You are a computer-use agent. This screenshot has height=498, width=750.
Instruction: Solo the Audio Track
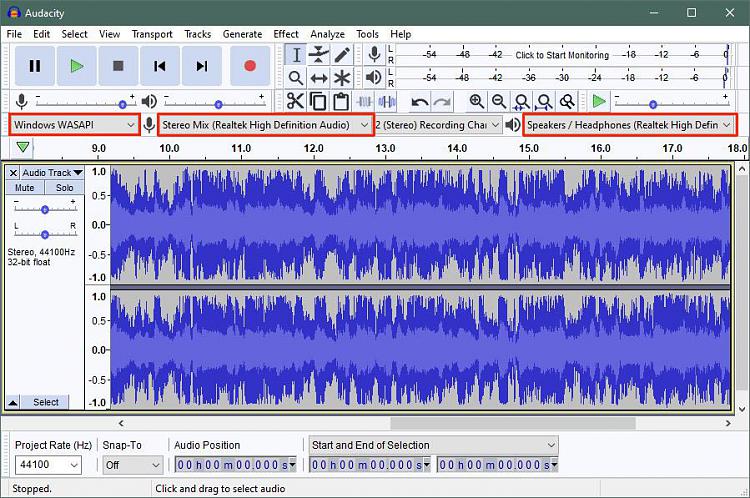pos(65,188)
